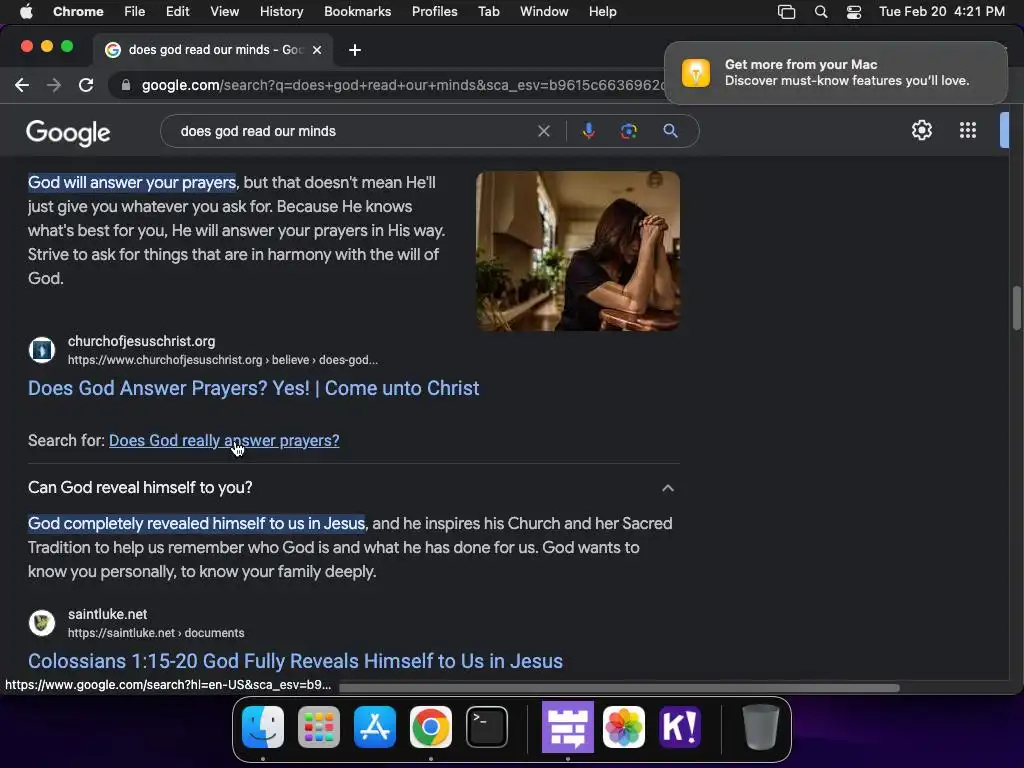Viewport: 1024px width, 768px height.
Task: Click the saintluke.net site name
Action: tap(107, 614)
